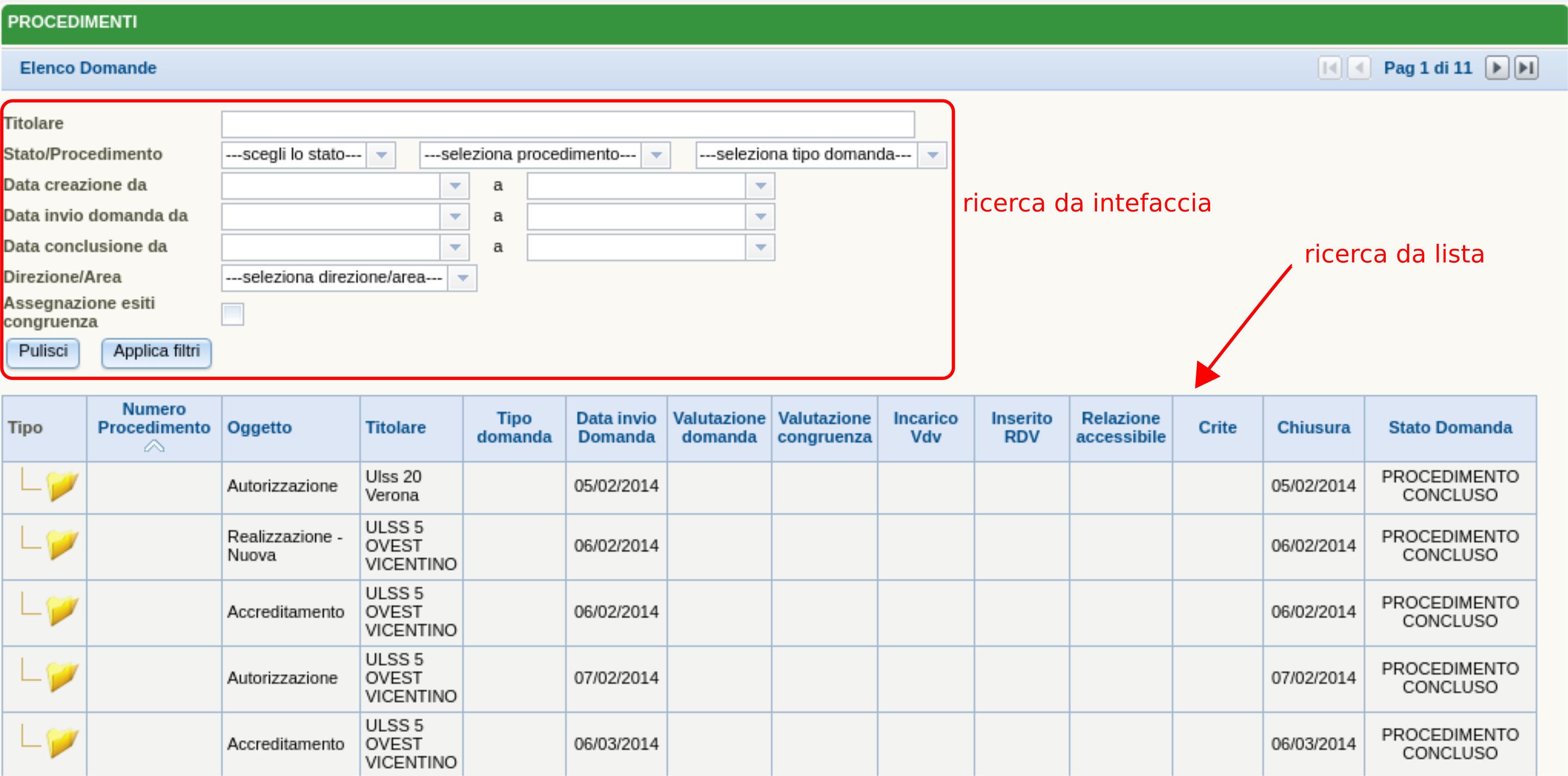This screenshot has height=776, width=1568.
Task: Check Assegnazione esiti congruenza checkbox
Action: pyautogui.click(x=232, y=314)
